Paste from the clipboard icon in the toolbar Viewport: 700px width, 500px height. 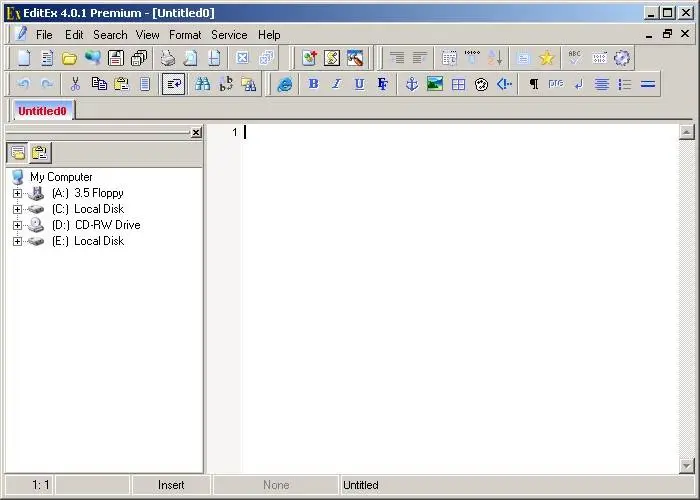[x=121, y=84]
